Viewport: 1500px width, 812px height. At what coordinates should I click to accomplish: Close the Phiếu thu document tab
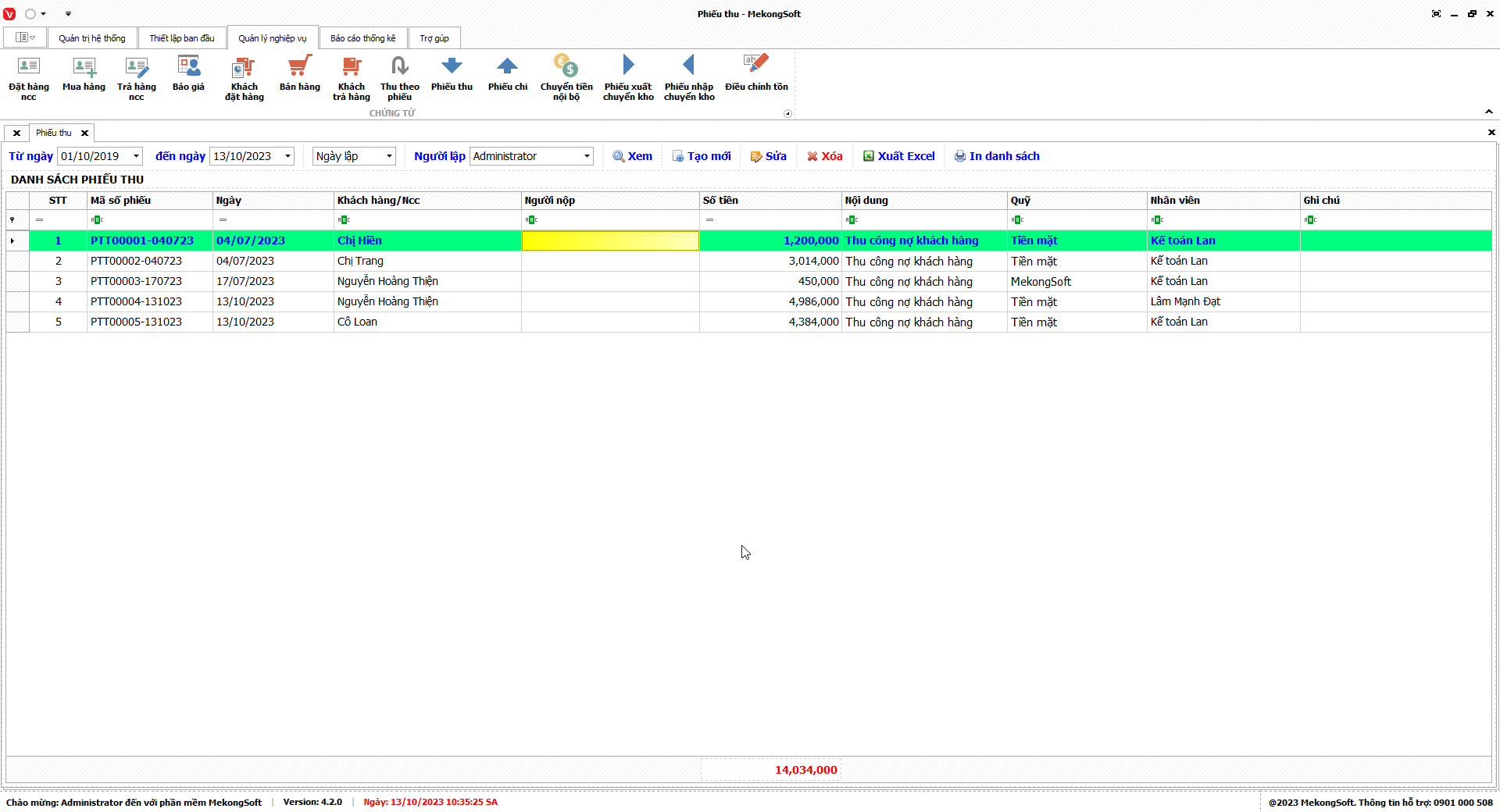click(x=85, y=133)
